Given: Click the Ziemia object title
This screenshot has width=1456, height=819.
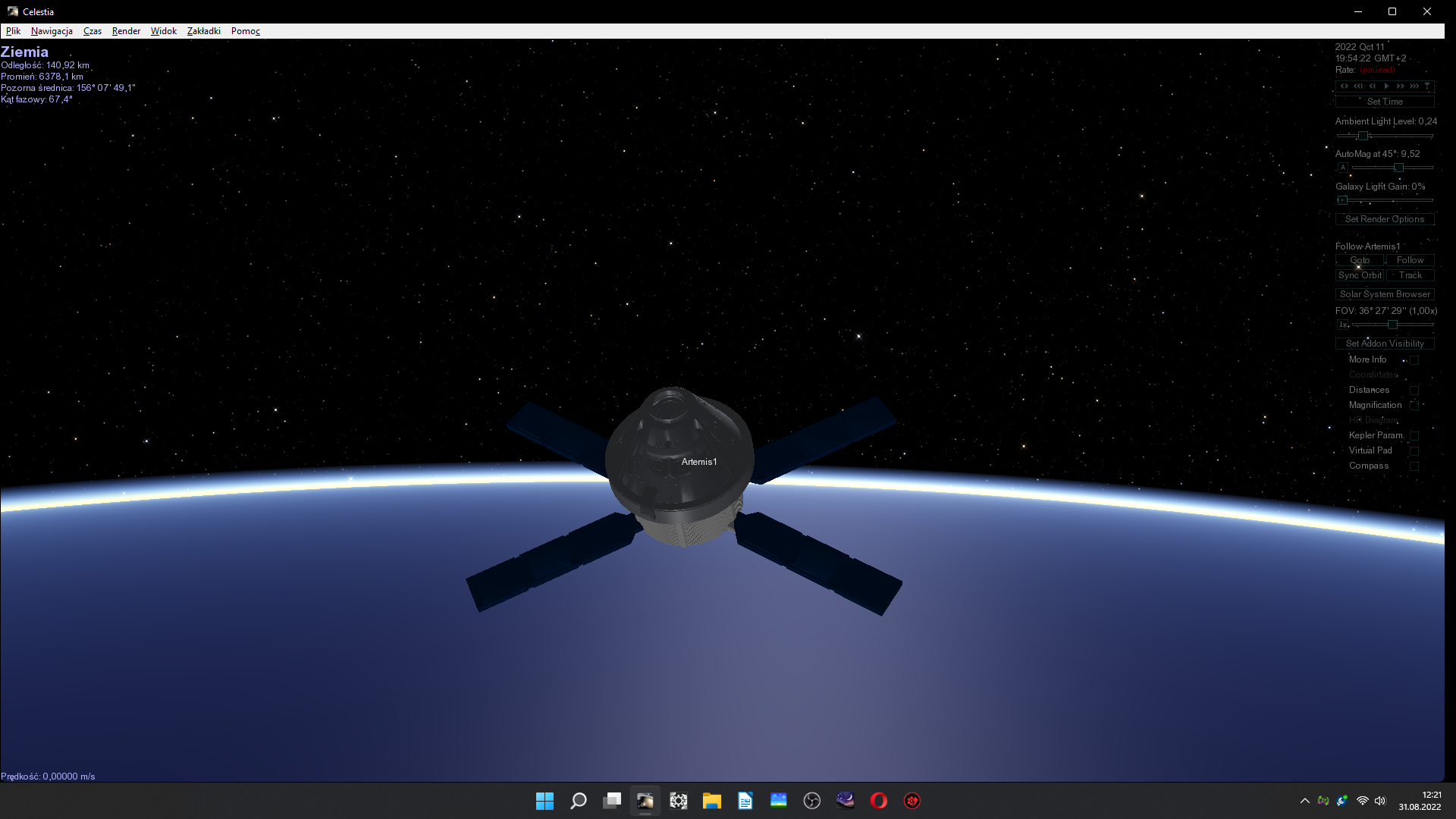Looking at the screenshot, I should pyautogui.click(x=24, y=52).
